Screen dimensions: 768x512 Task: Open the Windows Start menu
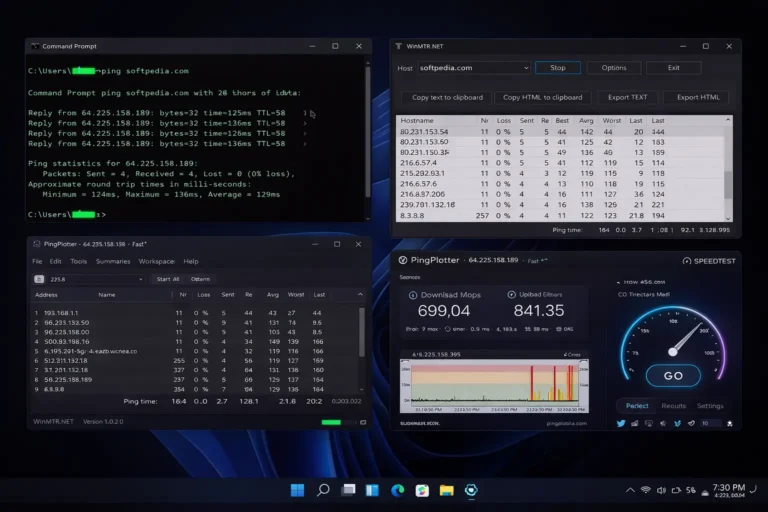click(x=297, y=490)
